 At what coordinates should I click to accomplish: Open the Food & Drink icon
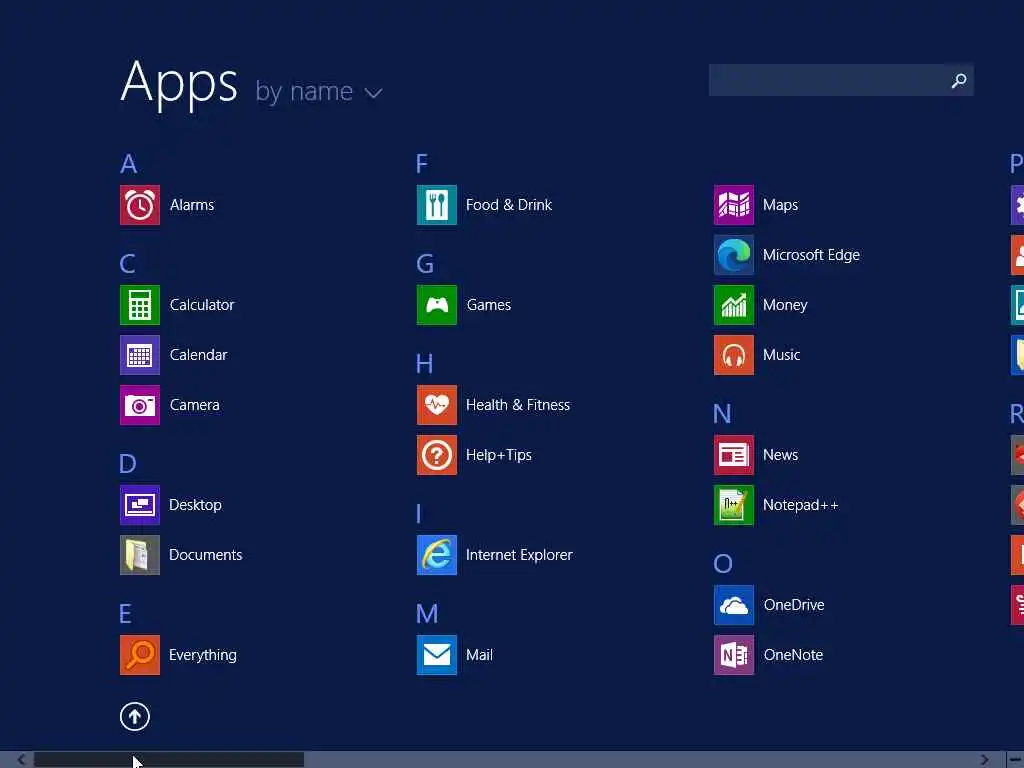[x=437, y=205]
